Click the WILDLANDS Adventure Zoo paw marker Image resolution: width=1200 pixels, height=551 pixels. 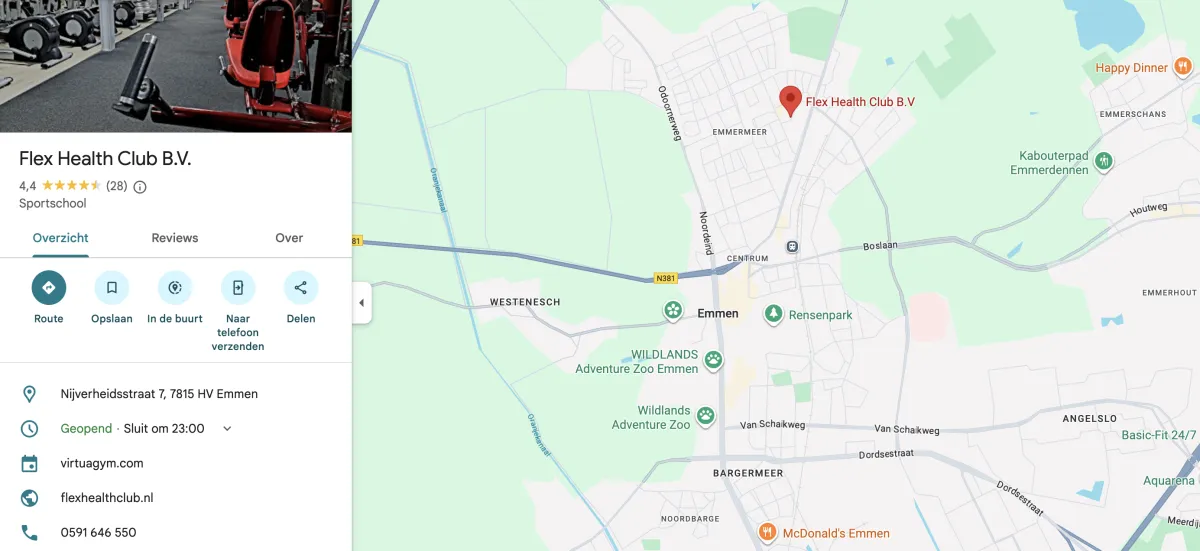pos(714,358)
